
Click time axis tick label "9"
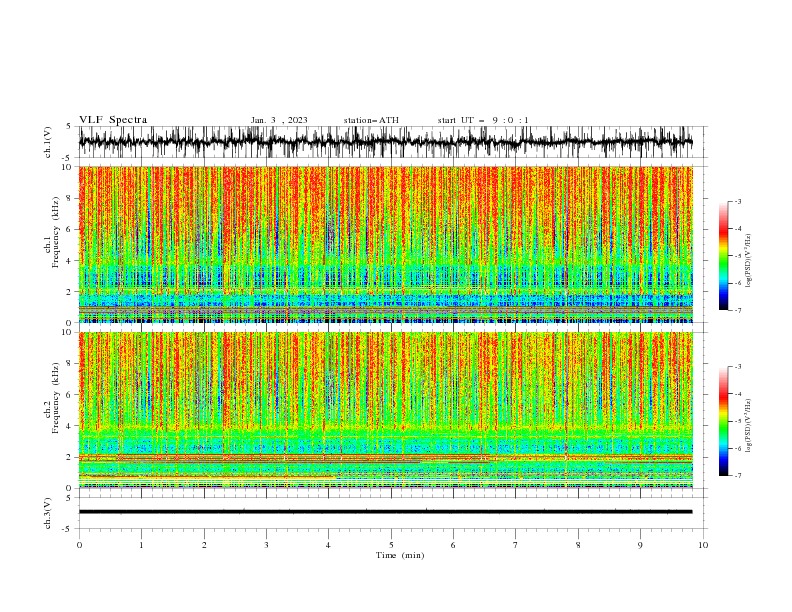pos(640,545)
